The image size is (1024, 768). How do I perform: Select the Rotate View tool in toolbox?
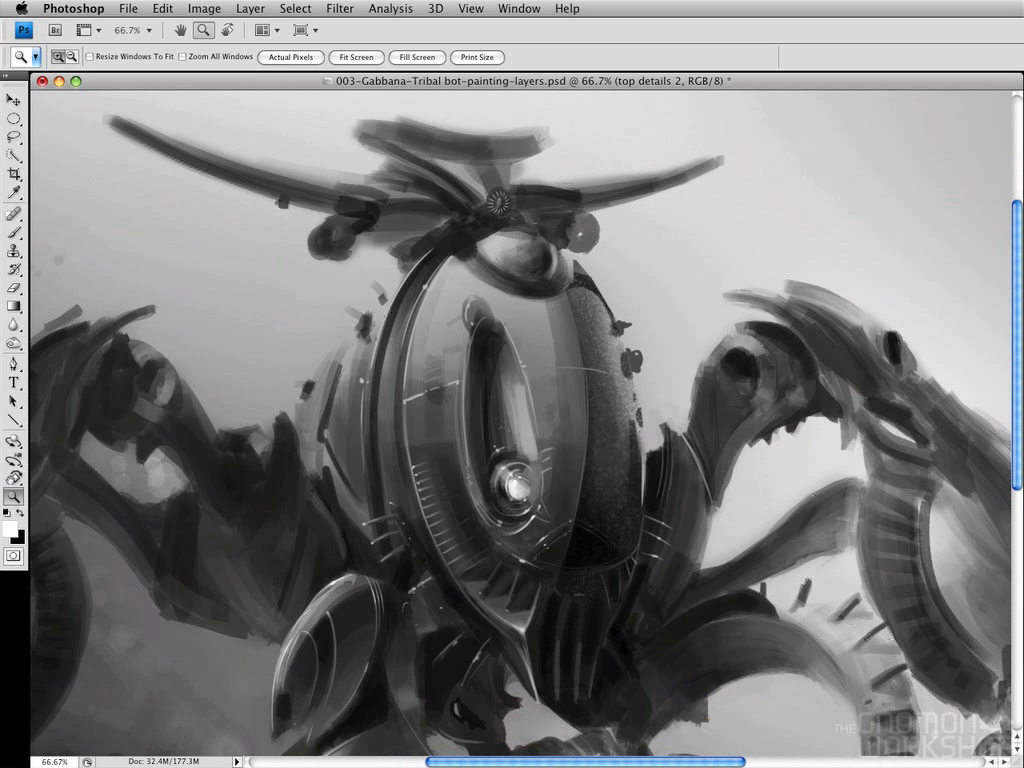[13, 478]
